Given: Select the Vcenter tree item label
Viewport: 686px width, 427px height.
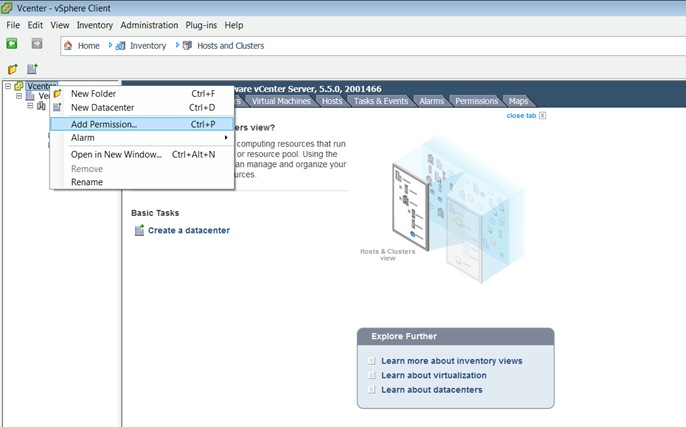Looking at the screenshot, I should (41, 86).
